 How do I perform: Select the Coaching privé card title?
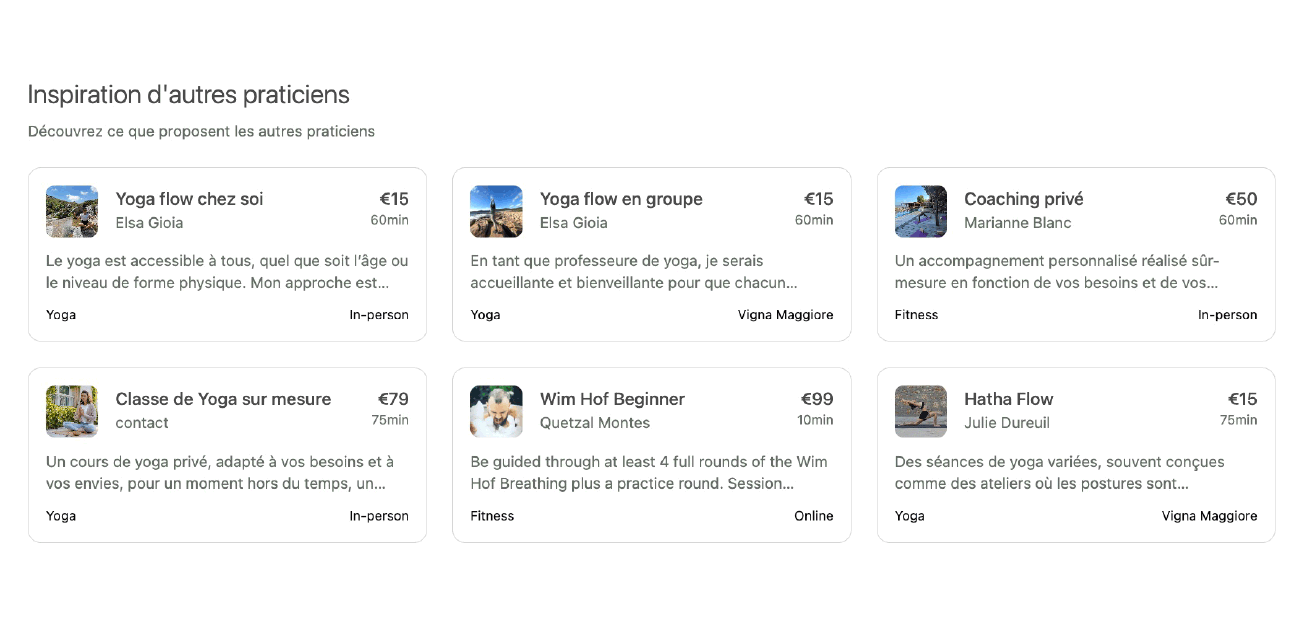pyautogui.click(x=1023, y=199)
